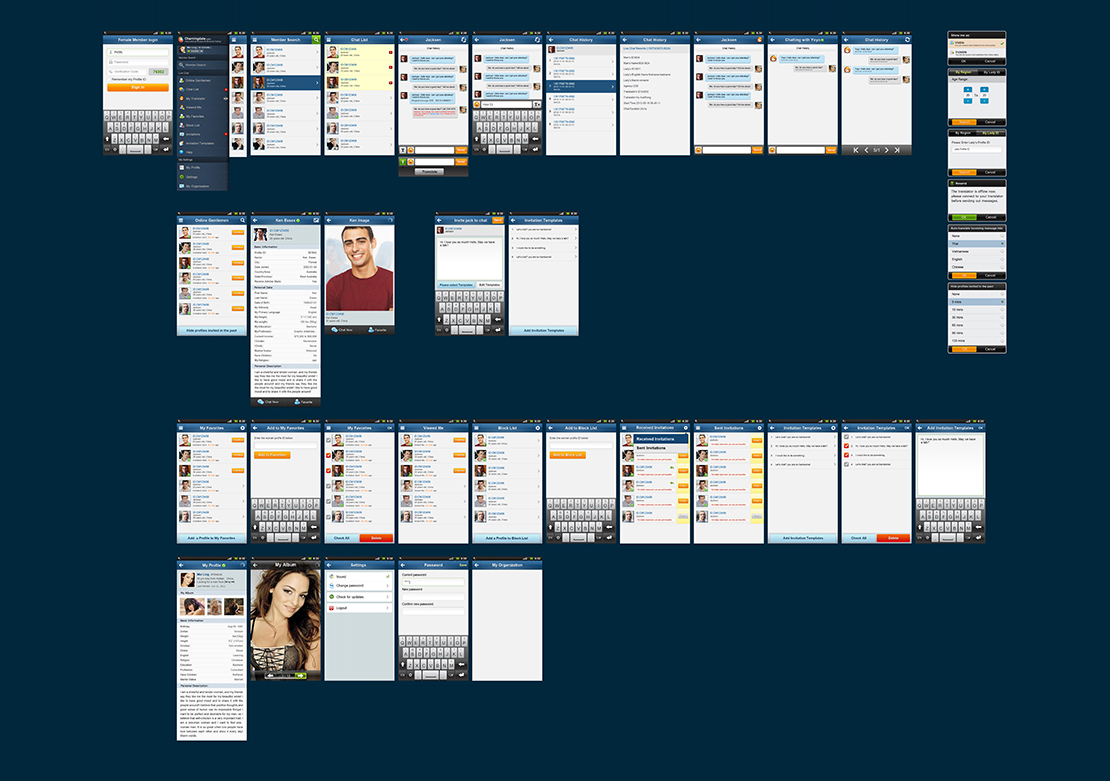Tap the circle icon in Block List header
Screen dimensions: 1110x781
pos(537,428)
